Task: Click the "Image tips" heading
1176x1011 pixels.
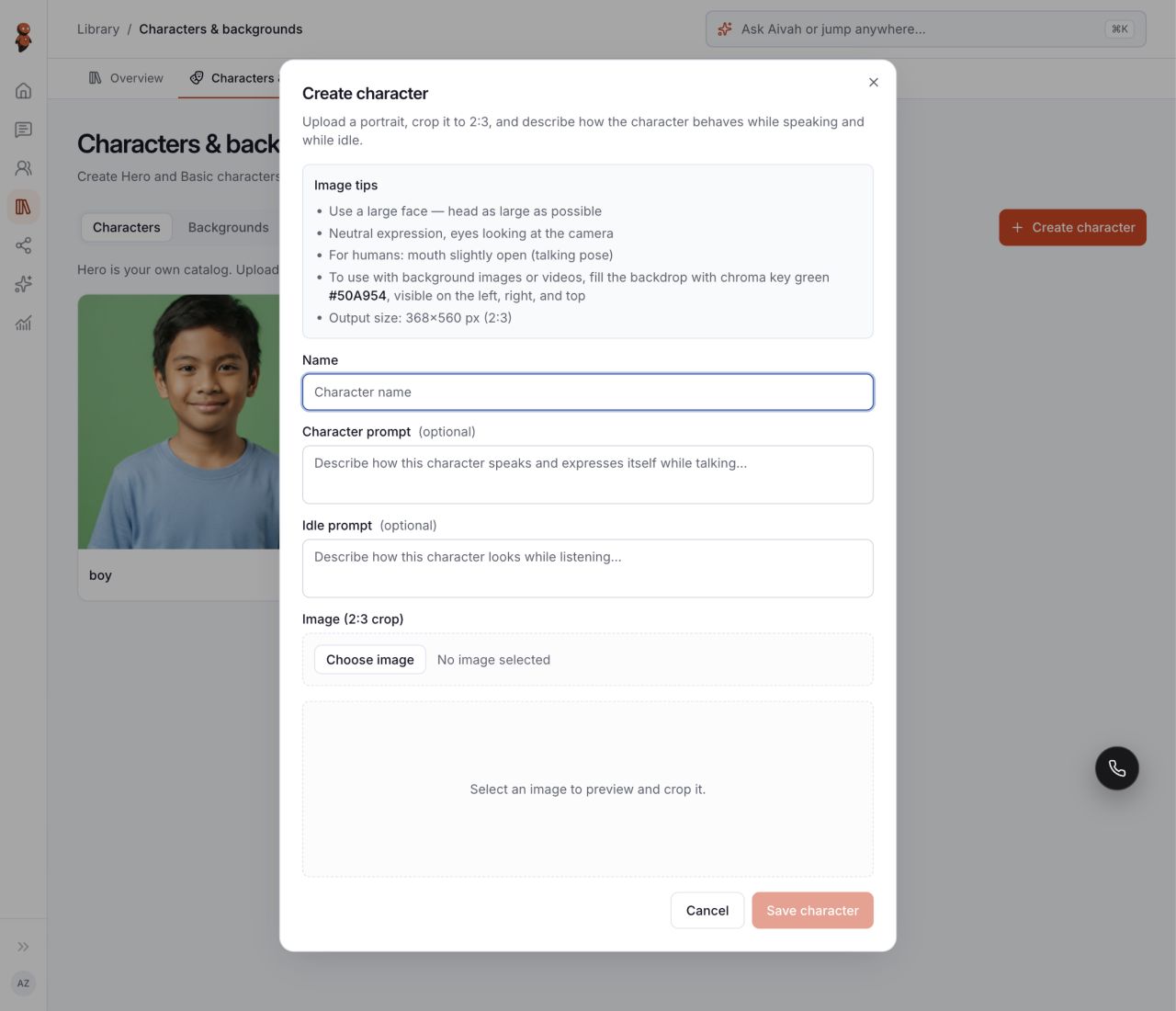Action: 345,186
